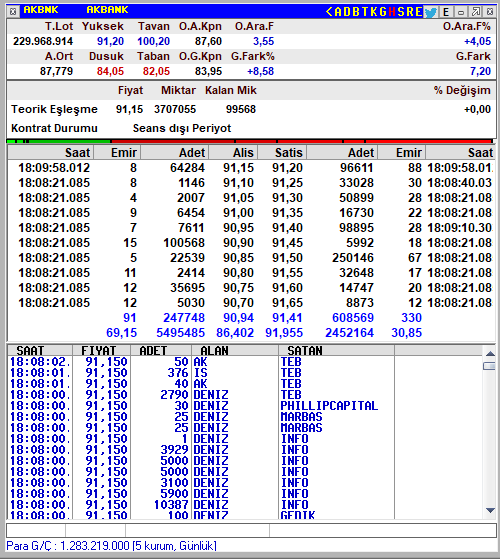Click the weighted ask average 91,955
Viewport: 500px width, 559px height.
point(284,333)
